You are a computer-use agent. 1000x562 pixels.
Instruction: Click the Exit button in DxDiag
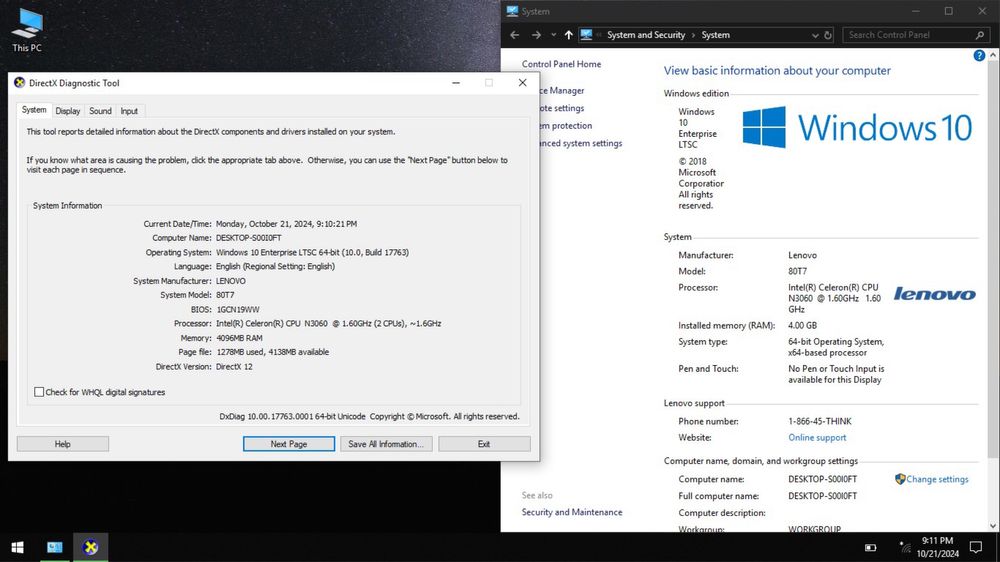[x=484, y=444]
